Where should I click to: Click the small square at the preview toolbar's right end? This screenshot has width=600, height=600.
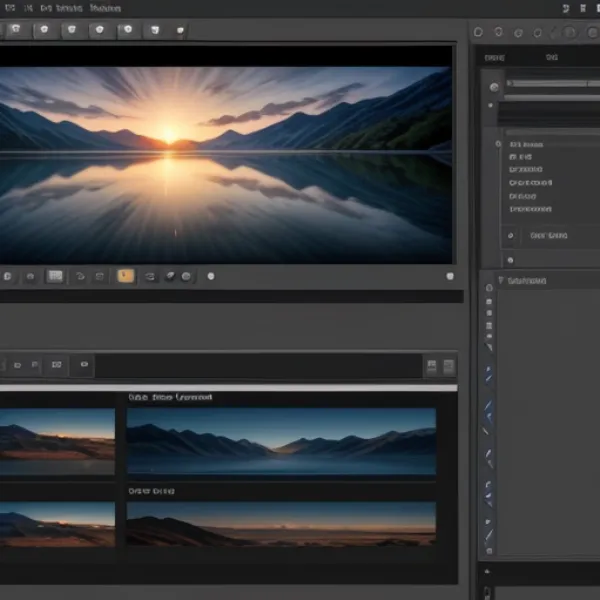click(x=449, y=276)
